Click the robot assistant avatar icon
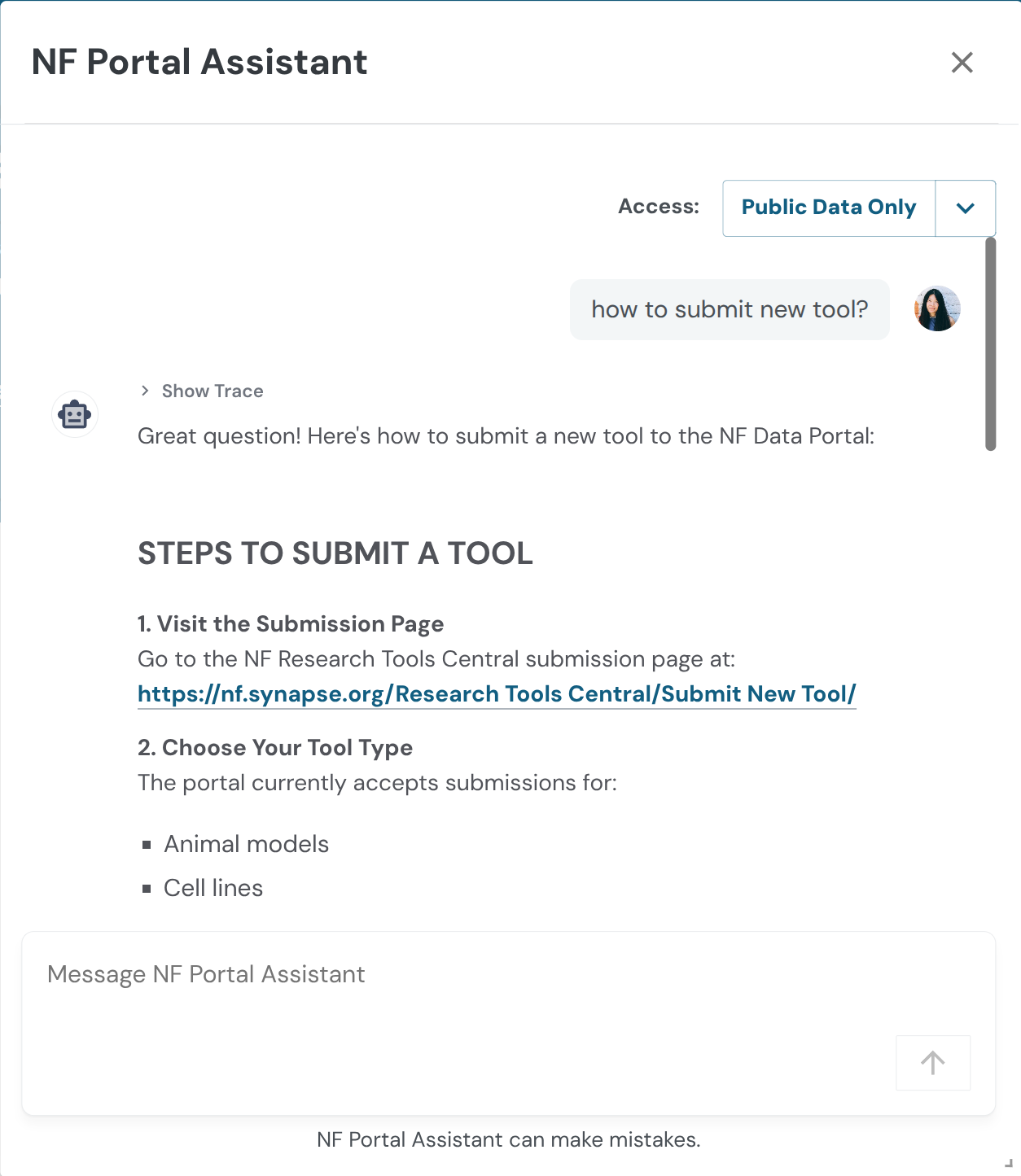1021x1176 pixels. pos(75,414)
